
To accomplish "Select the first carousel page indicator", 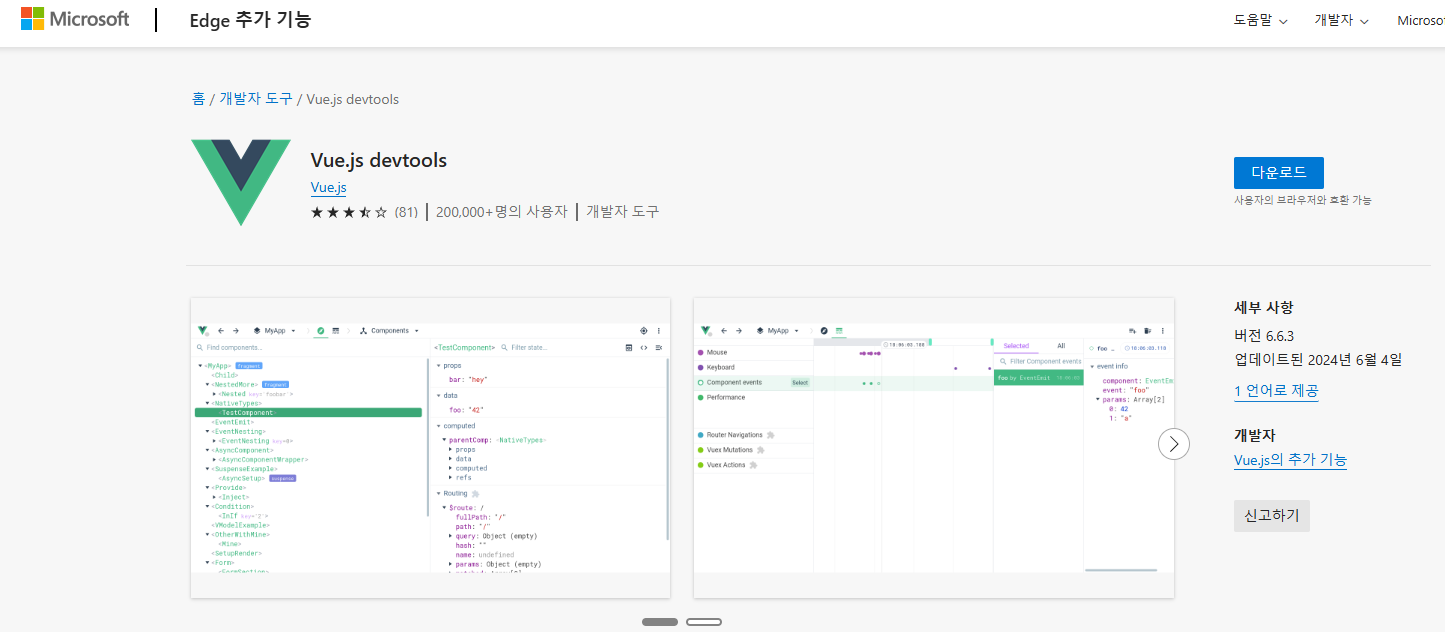I will pyautogui.click(x=660, y=622).
